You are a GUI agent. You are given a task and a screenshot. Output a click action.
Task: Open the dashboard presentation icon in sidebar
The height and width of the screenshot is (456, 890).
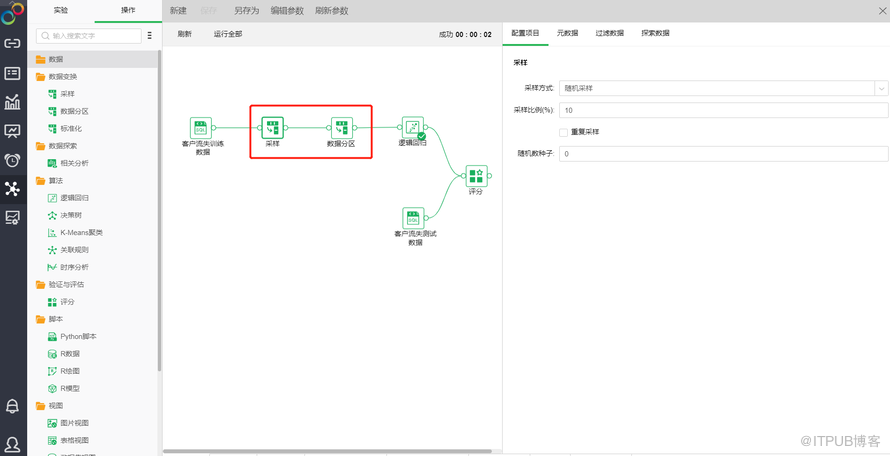(x=12, y=131)
